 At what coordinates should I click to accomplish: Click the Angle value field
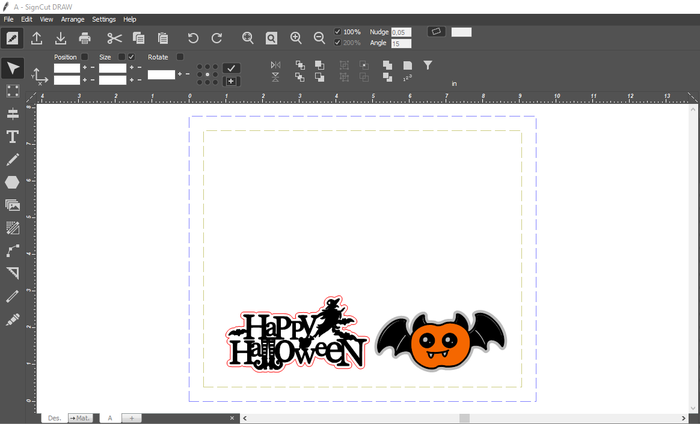(x=401, y=43)
